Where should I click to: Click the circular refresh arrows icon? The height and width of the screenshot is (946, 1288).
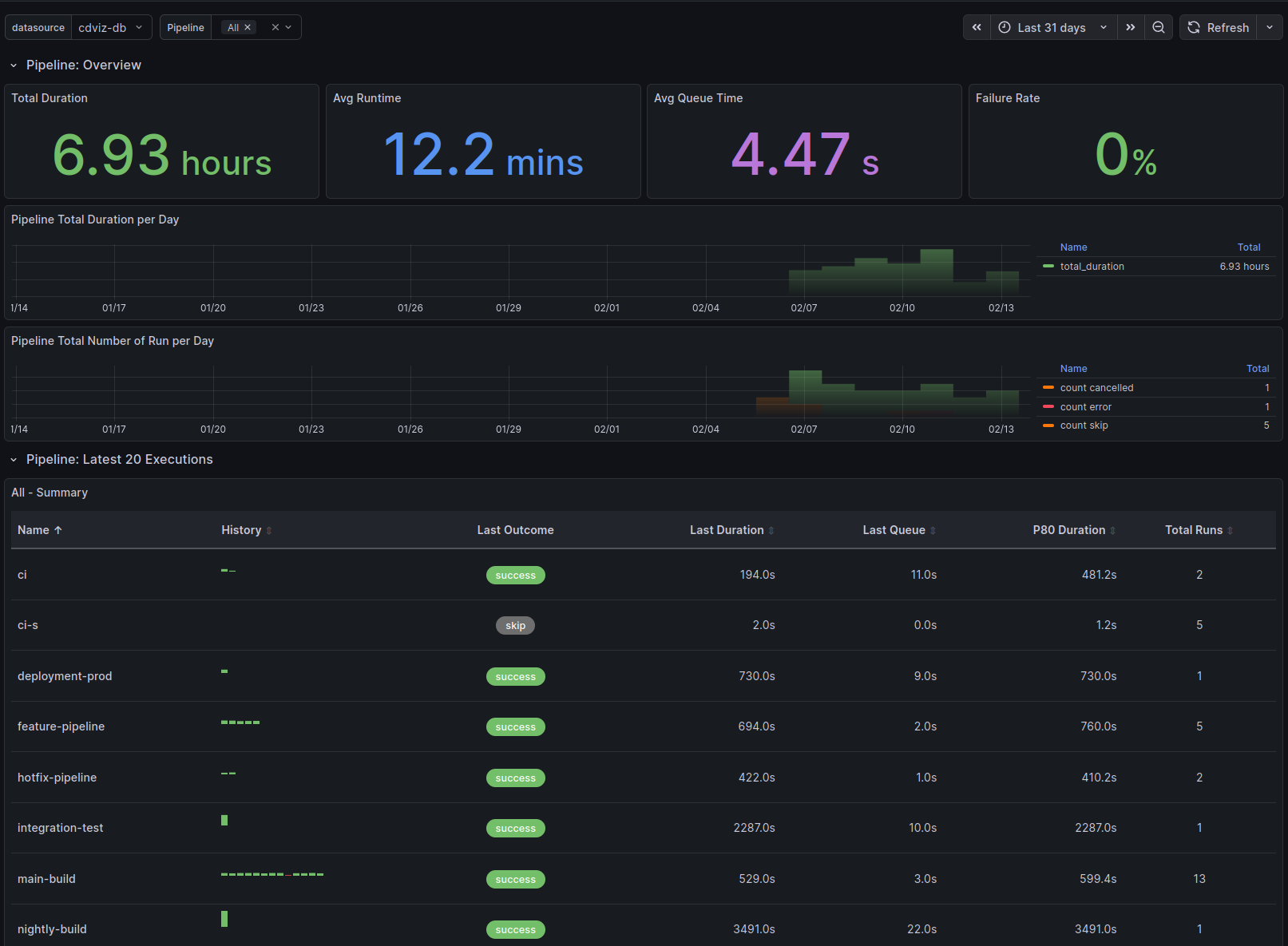(x=1193, y=26)
